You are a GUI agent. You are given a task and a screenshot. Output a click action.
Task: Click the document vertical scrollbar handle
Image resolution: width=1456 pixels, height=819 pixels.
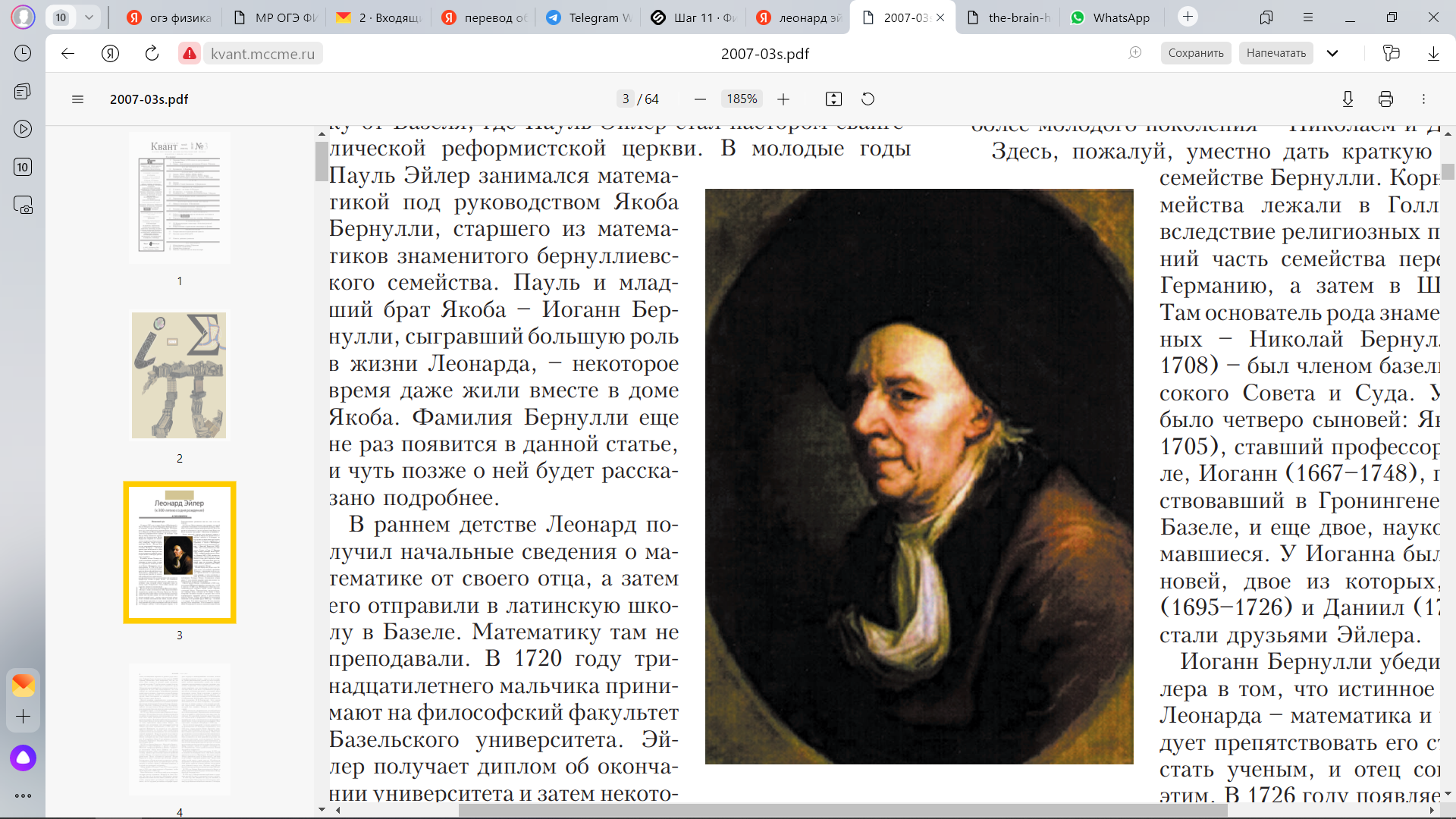[1448, 171]
